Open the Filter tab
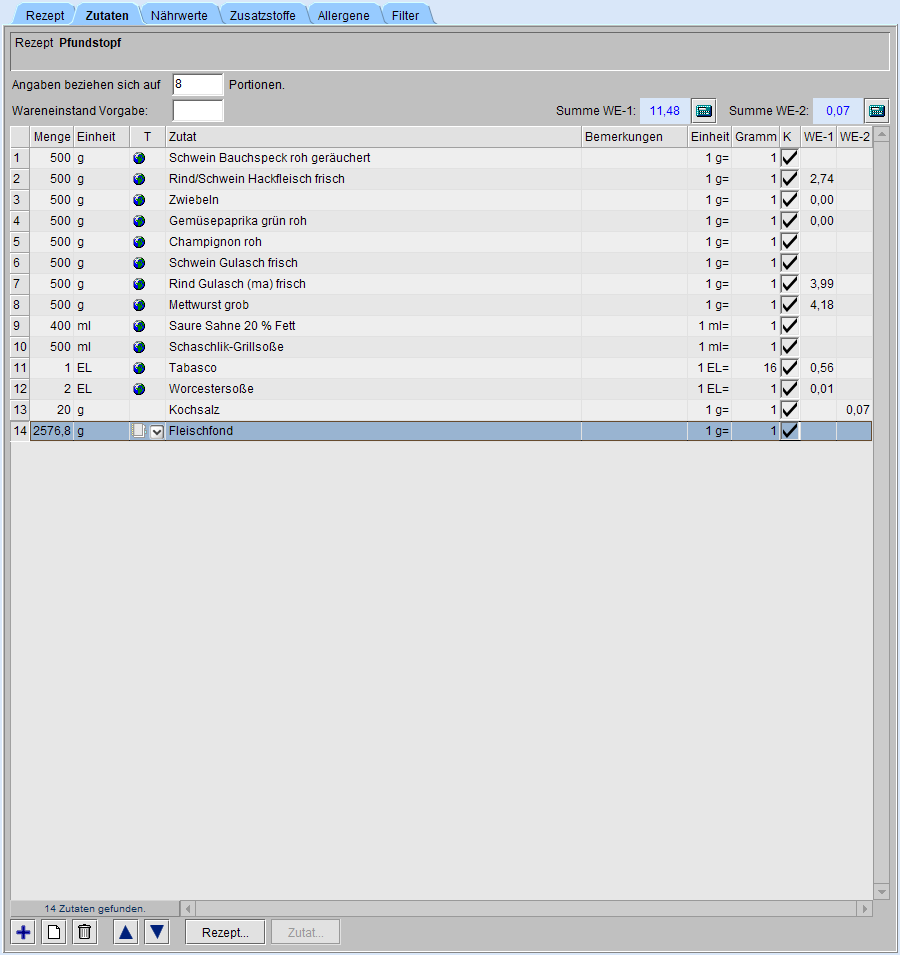Screen dimensions: 900x955 click(406, 15)
